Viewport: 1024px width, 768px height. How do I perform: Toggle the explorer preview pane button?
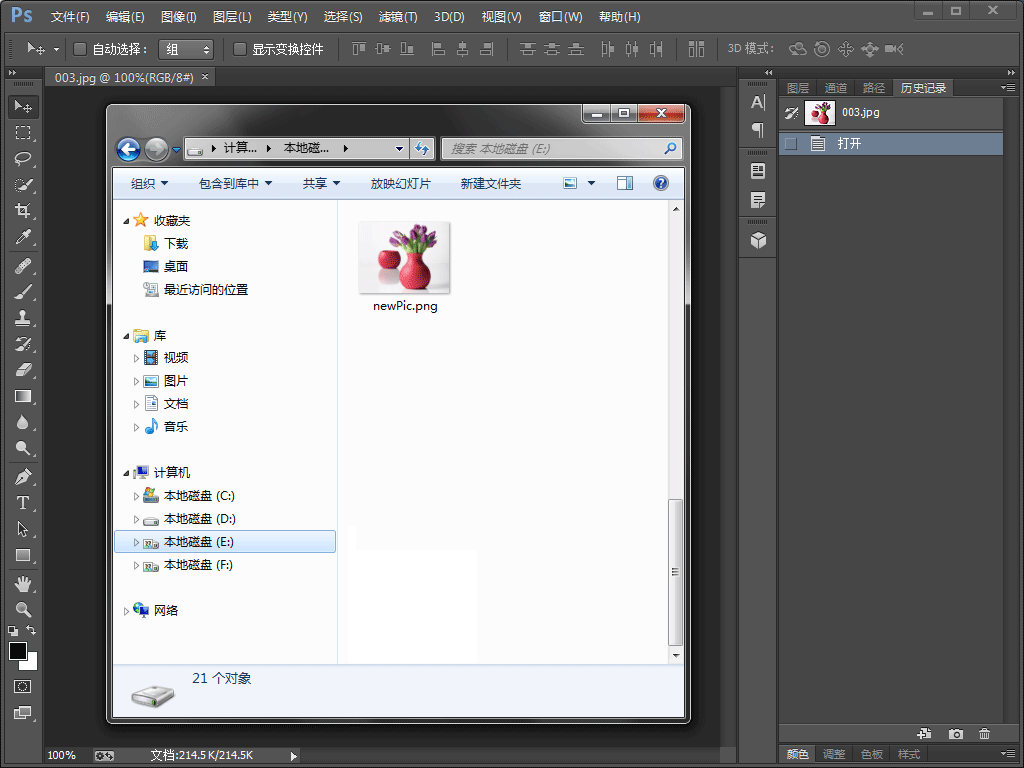[625, 184]
